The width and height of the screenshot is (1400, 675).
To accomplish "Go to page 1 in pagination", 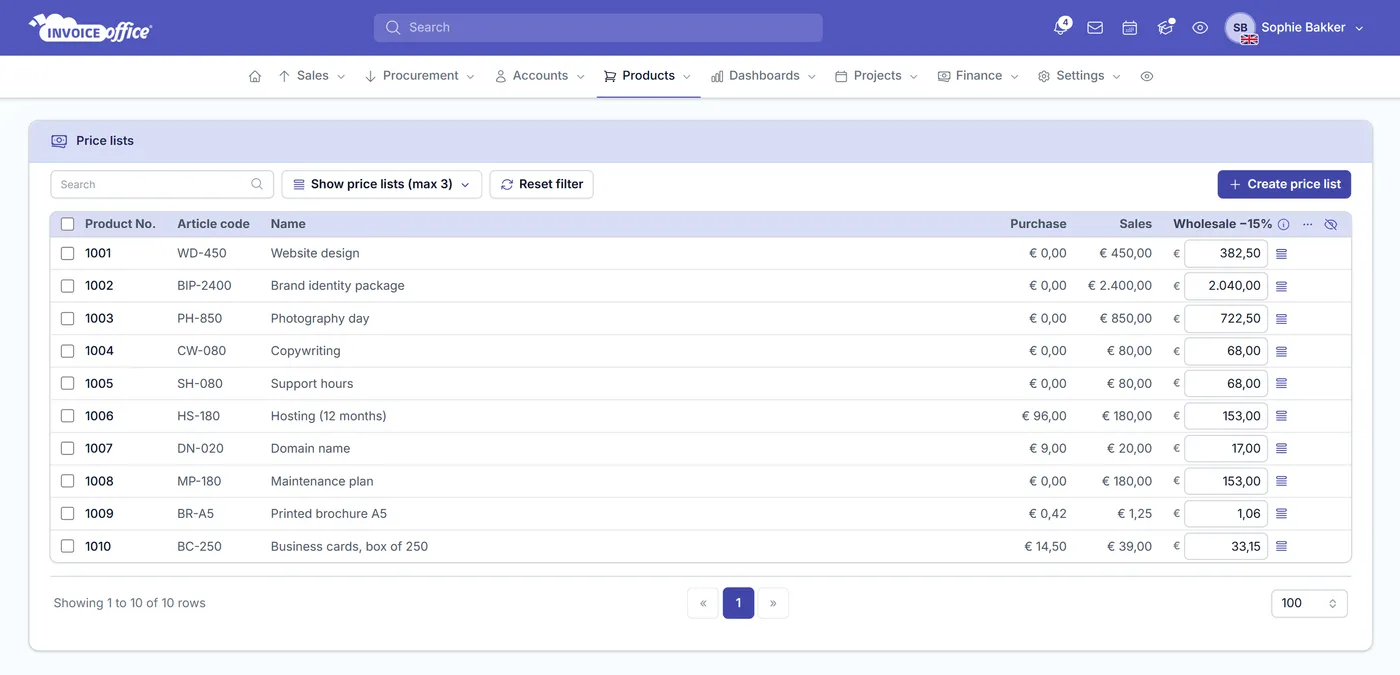I will click(738, 603).
